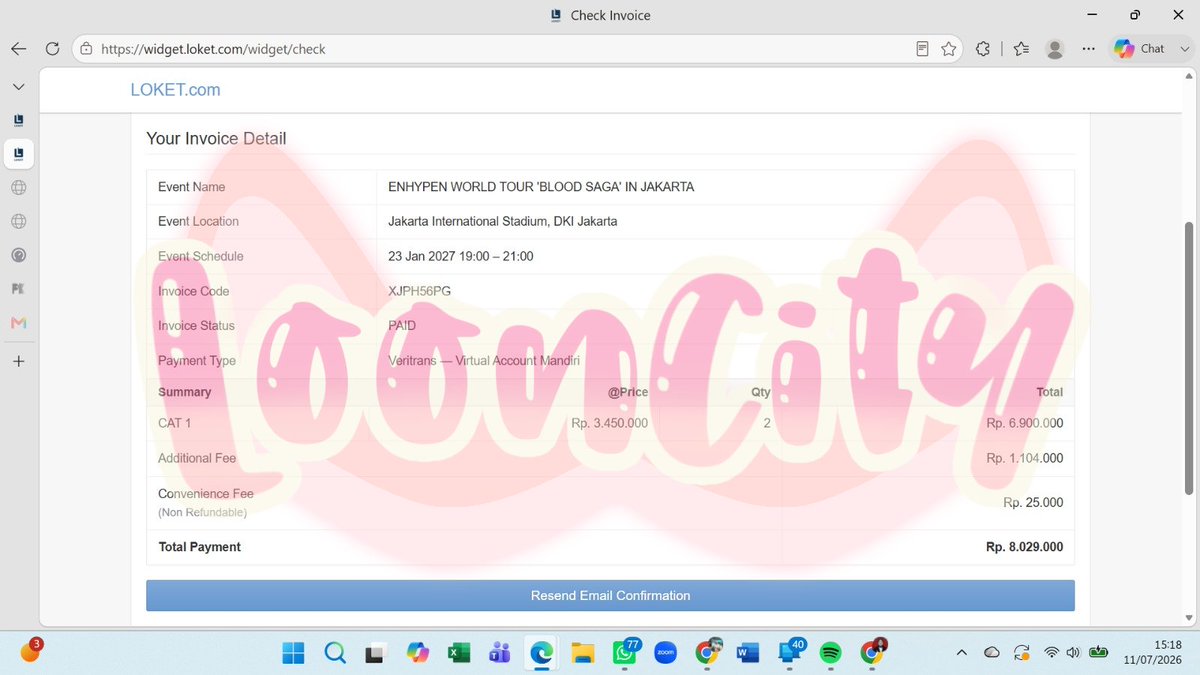Open the battery status tray icon
1200x675 pixels.
[1099, 652]
